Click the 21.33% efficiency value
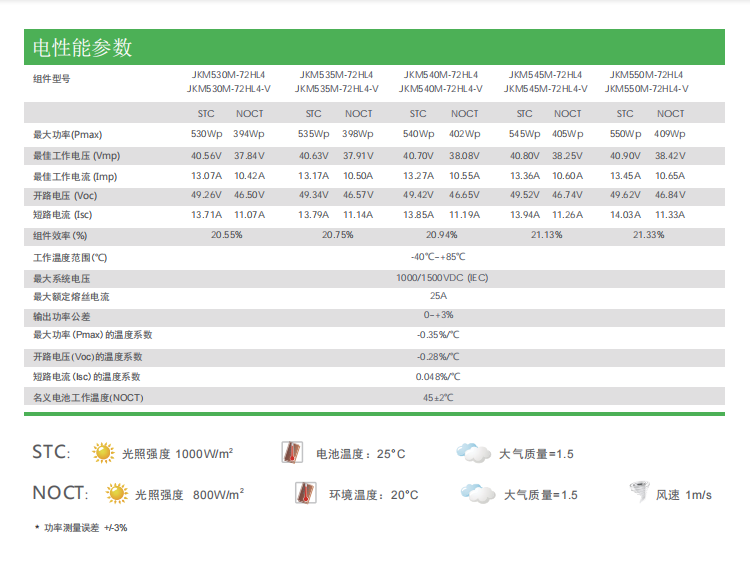750x566 pixels. [649, 235]
